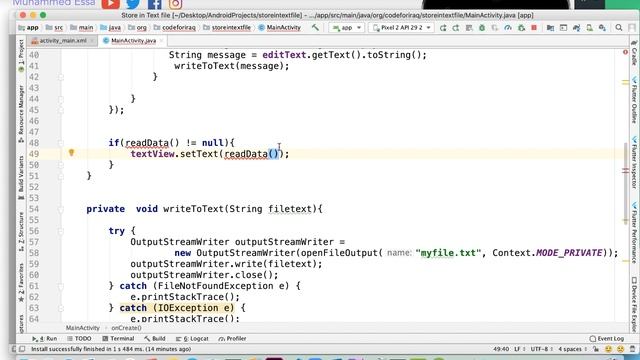The image size is (640, 360).
Task: Switch to the activity_main.xml editor tab
Action: point(62,41)
